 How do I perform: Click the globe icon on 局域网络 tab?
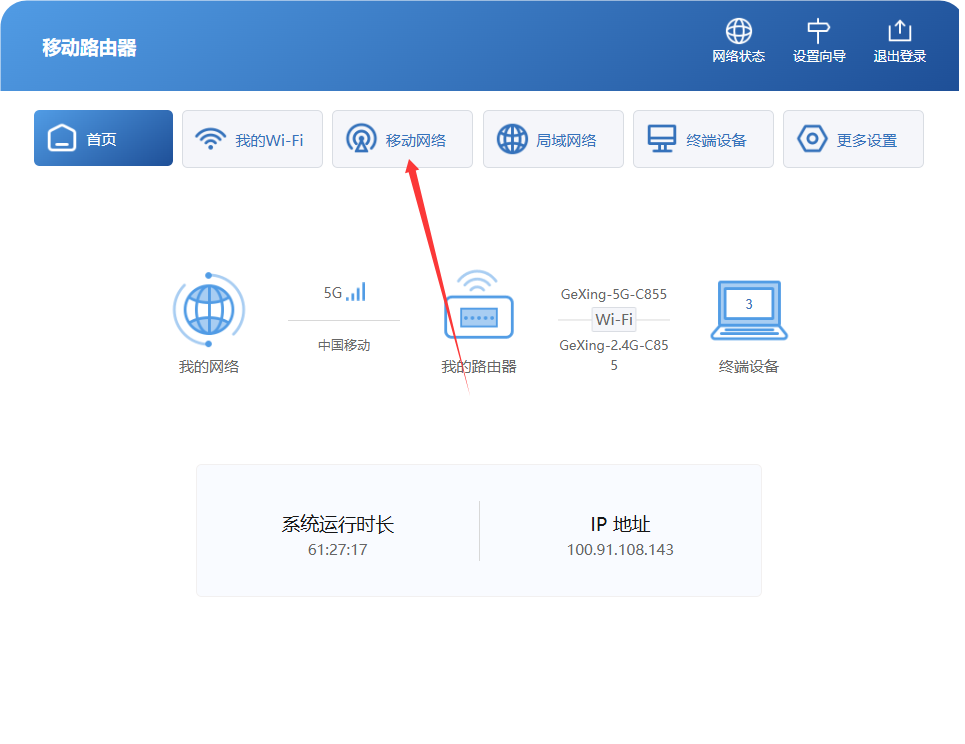coord(512,139)
